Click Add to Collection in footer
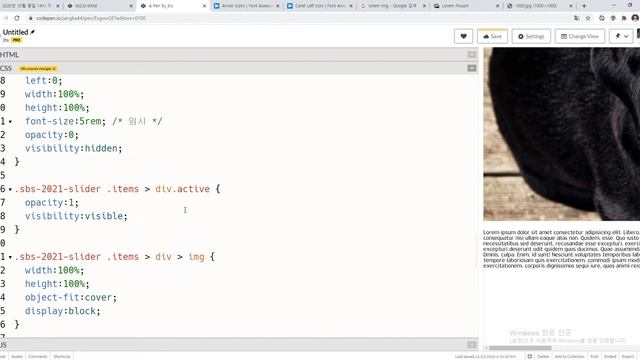This screenshot has width=640, height=360. [x=570, y=356]
